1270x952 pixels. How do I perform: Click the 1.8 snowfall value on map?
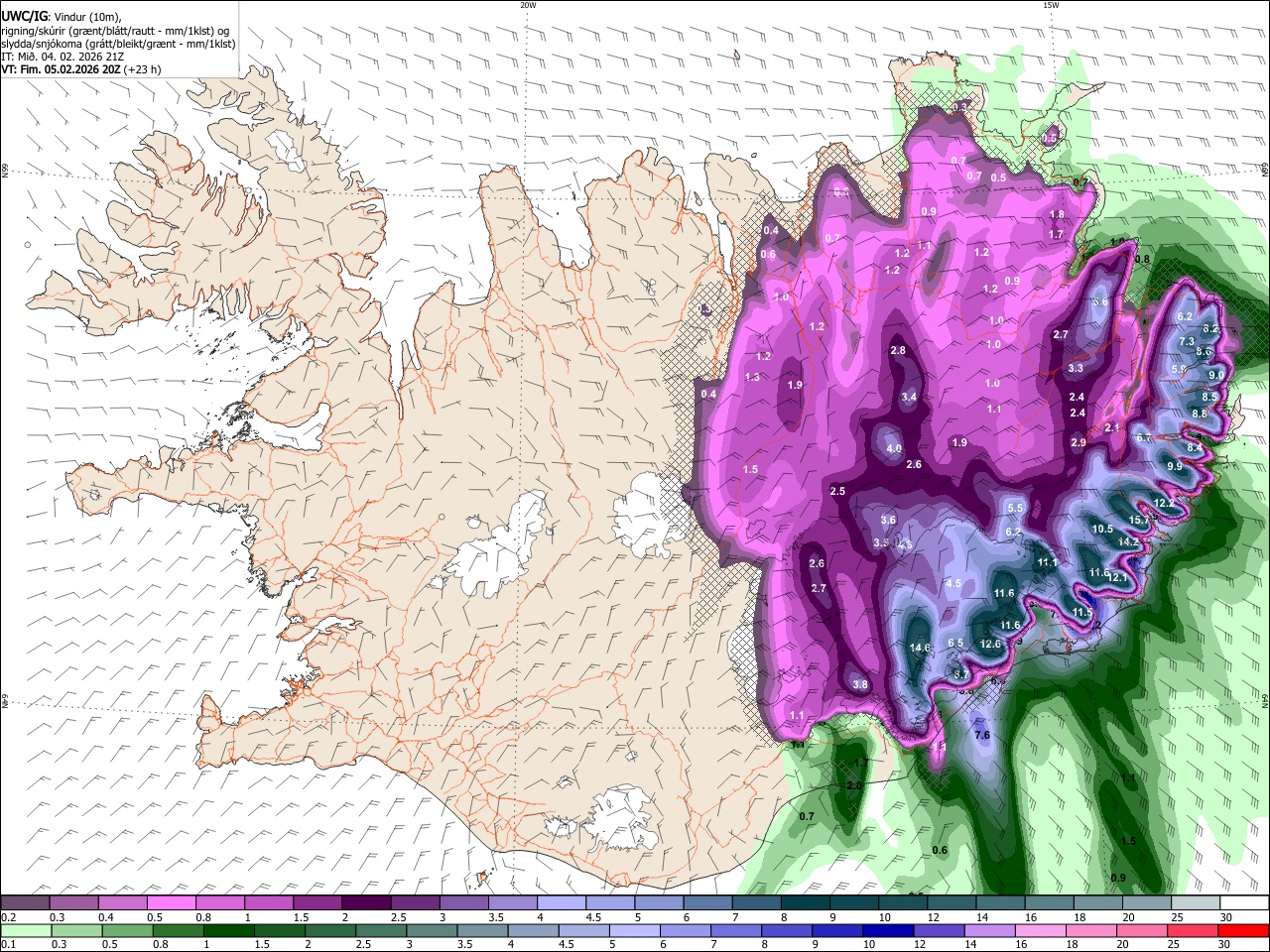[1057, 214]
